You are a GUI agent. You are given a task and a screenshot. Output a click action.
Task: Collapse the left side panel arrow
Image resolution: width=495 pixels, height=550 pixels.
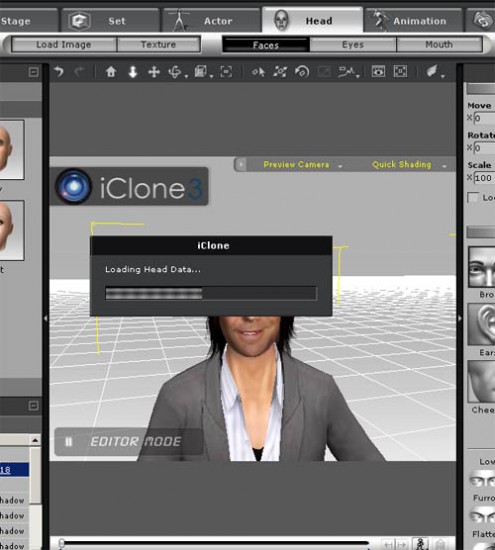pyautogui.click(x=46, y=318)
